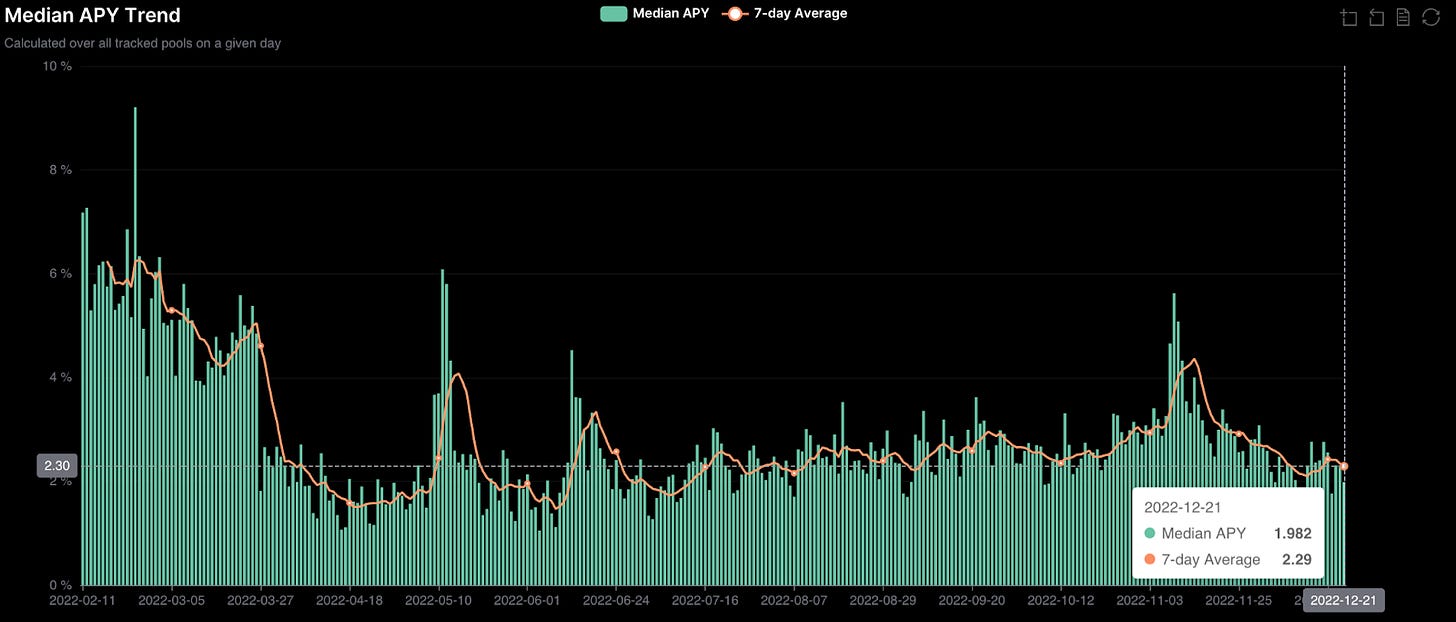This screenshot has width=1456, height=622.
Task: Toggle the 7-day Average legend entry
Action: coord(785,14)
